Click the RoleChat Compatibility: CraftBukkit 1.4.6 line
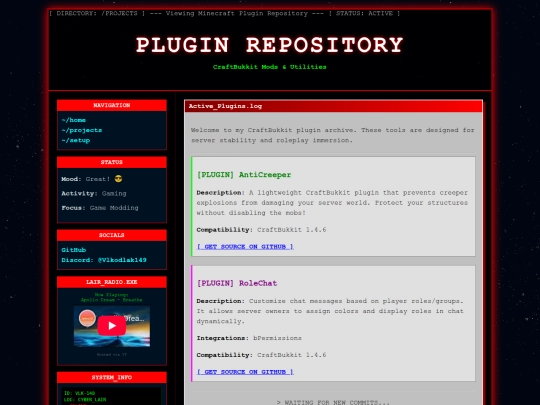The height and width of the screenshot is (405, 540). click(261, 355)
